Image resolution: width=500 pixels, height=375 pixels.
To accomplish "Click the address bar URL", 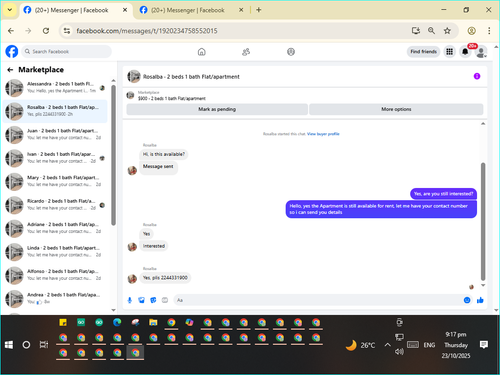I will coord(147,31).
